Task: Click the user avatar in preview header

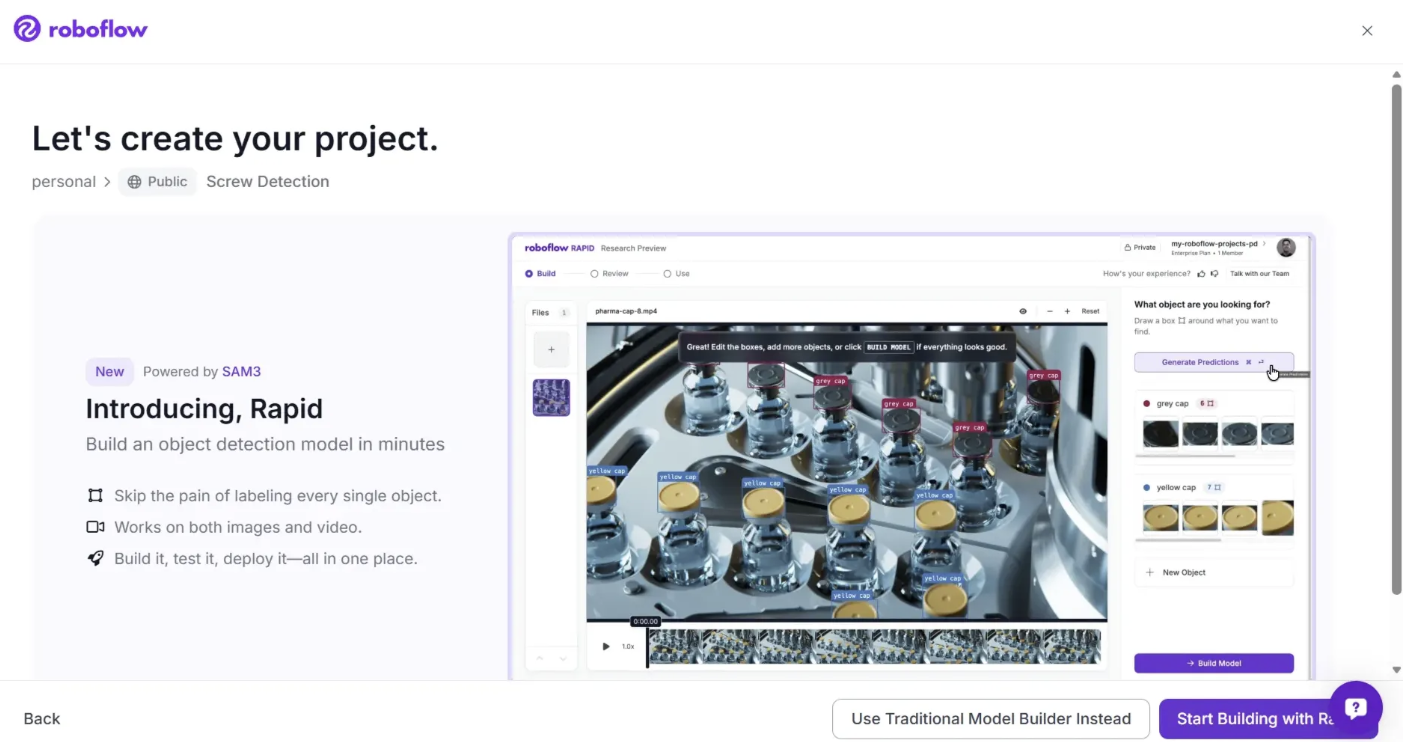Action: pyautogui.click(x=1286, y=247)
